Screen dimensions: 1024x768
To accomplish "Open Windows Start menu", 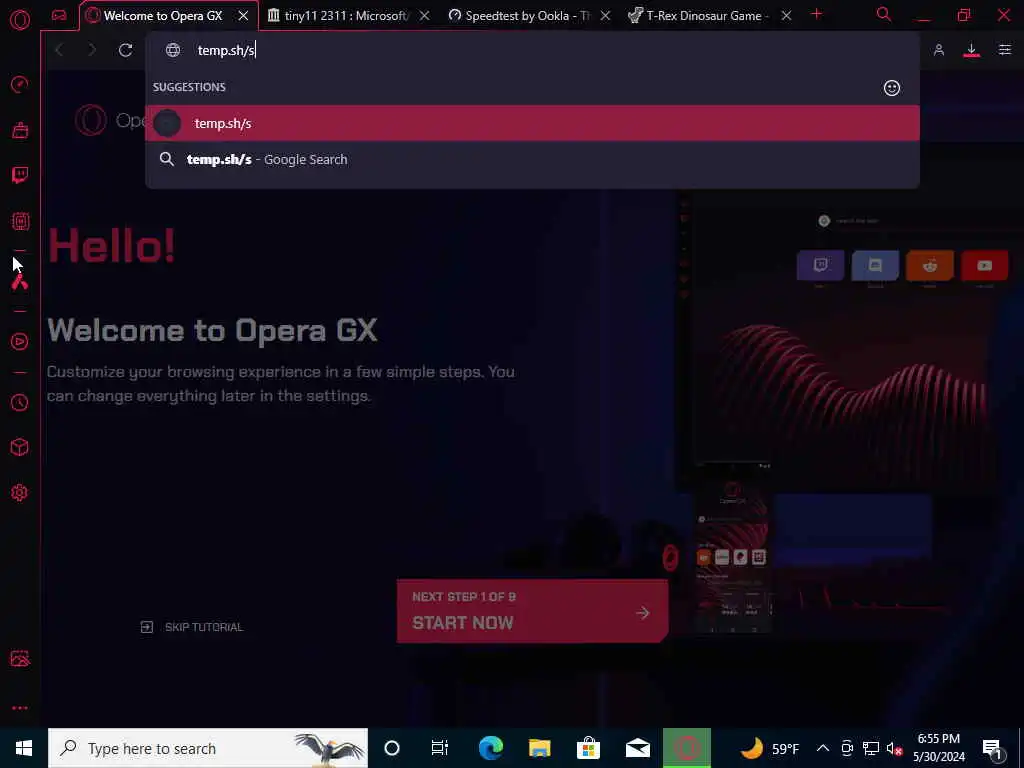I will point(24,748).
